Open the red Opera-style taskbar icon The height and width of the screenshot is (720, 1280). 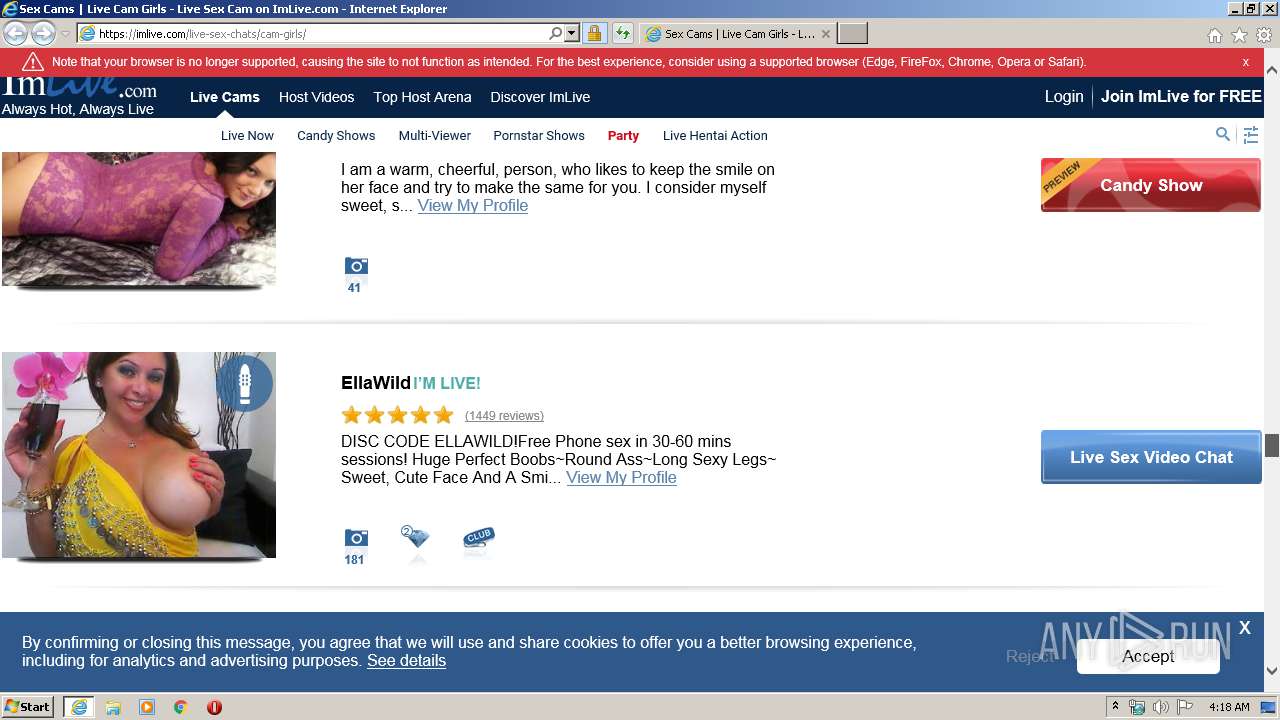(x=214, y=707)
